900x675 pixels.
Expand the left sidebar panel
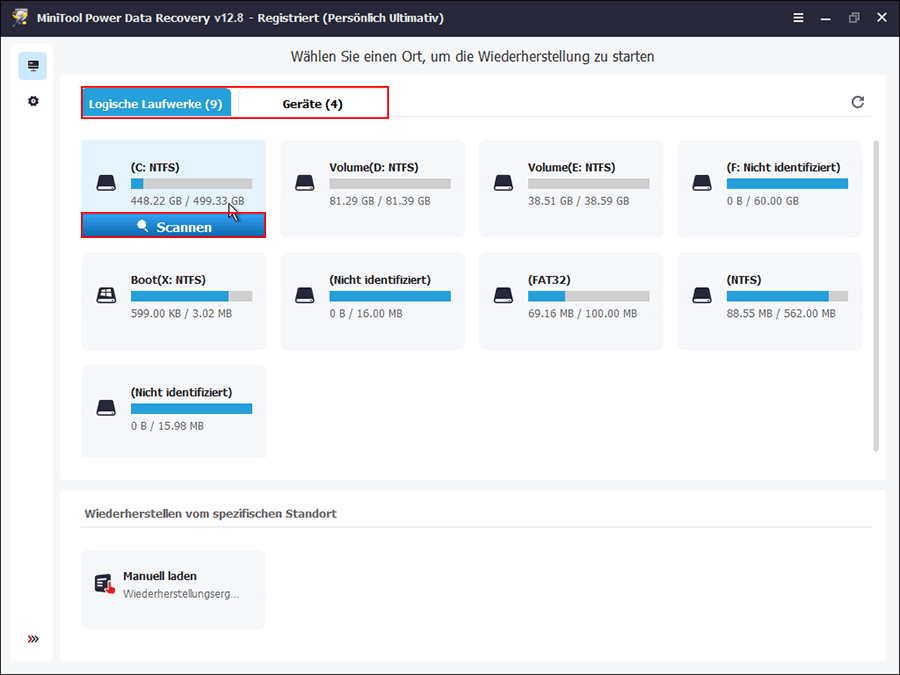coord(33,638)
